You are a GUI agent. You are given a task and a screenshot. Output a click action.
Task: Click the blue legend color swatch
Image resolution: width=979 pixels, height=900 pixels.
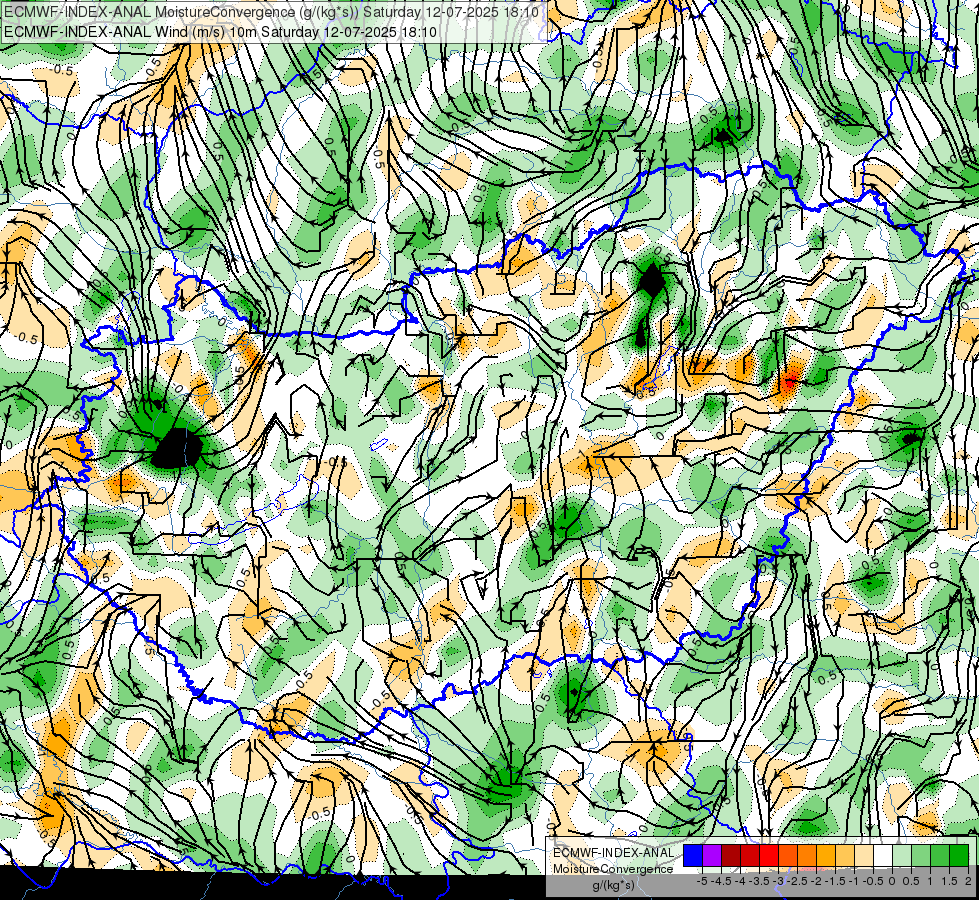point(693,855)
